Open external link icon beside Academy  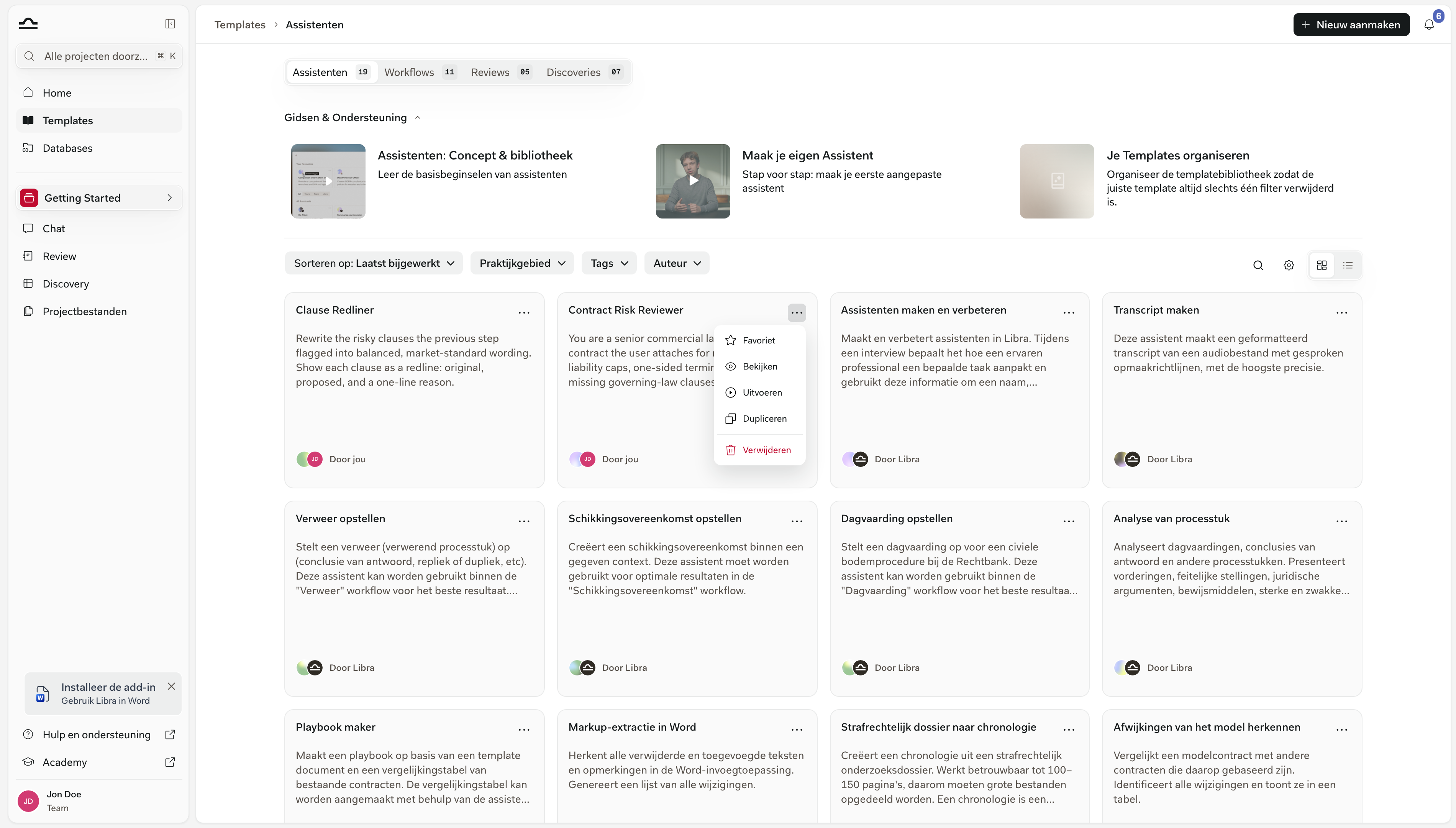coord(170,762)
